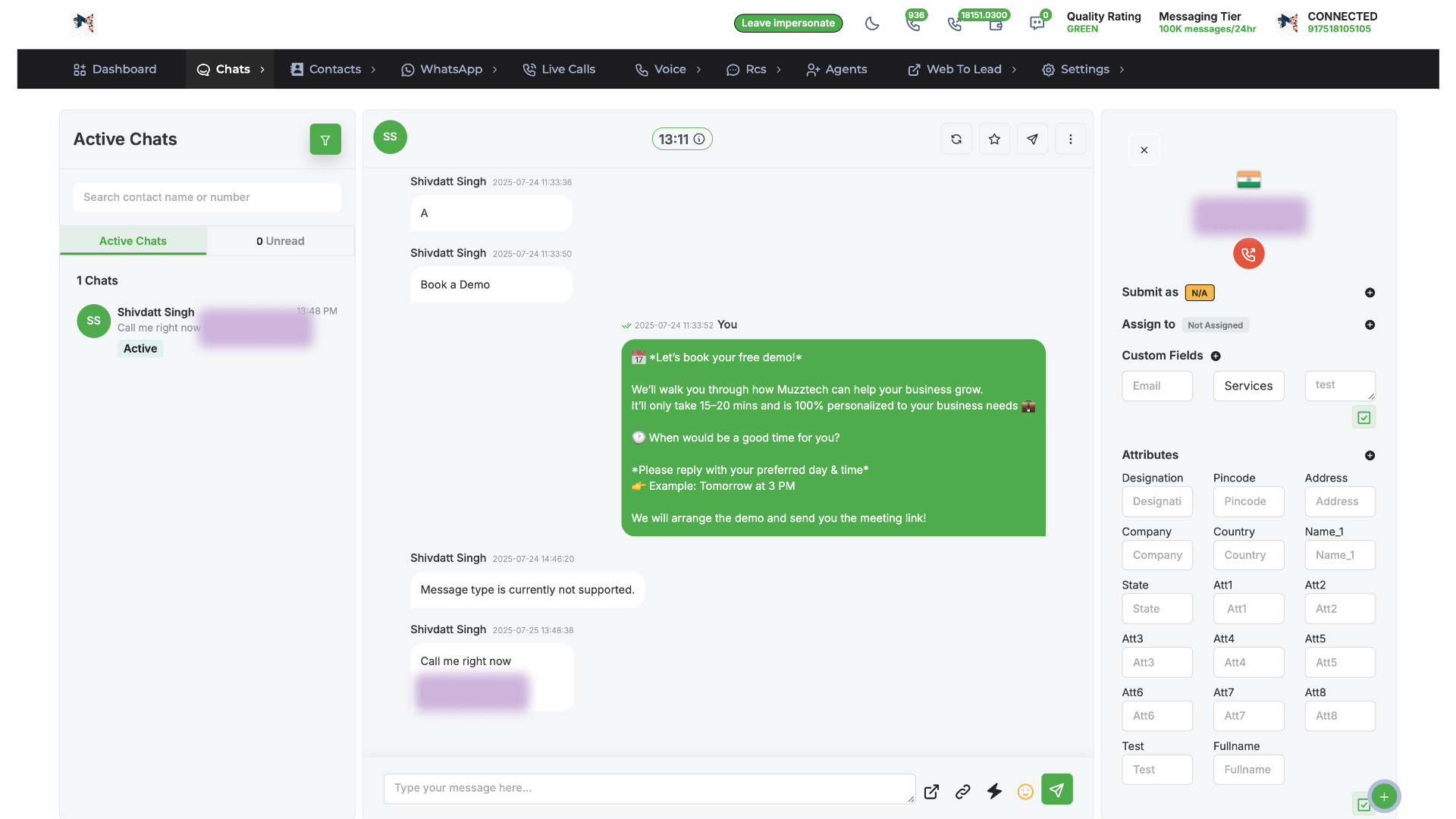The width and height of the screenshot is (1456, 819).
Task: Expand the Settings menu chevron
Action: (1120, 69)
